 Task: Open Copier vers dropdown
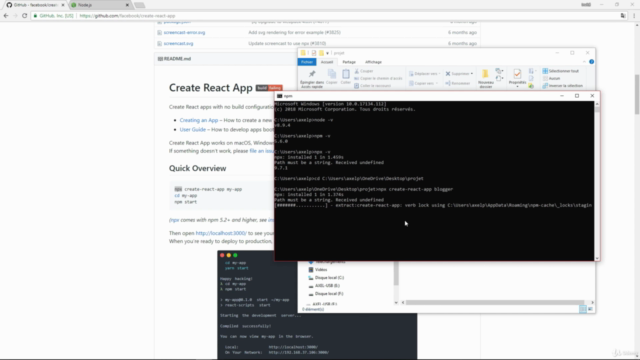(423, 83)
